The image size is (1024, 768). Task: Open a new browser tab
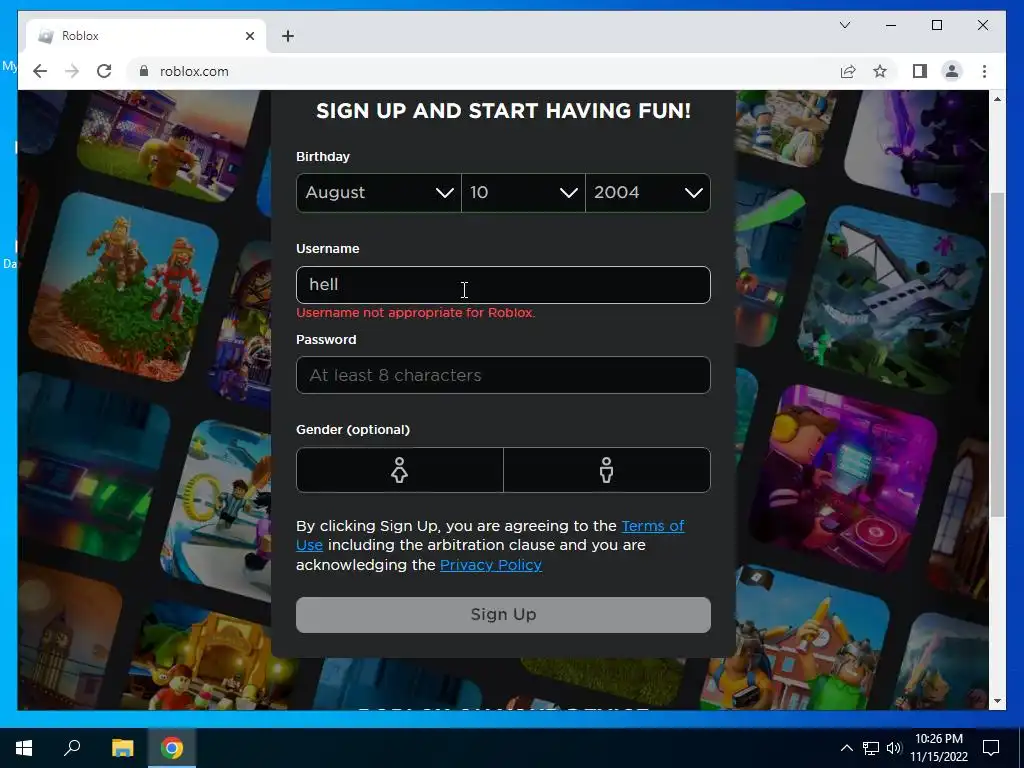[x=288, y=36]
